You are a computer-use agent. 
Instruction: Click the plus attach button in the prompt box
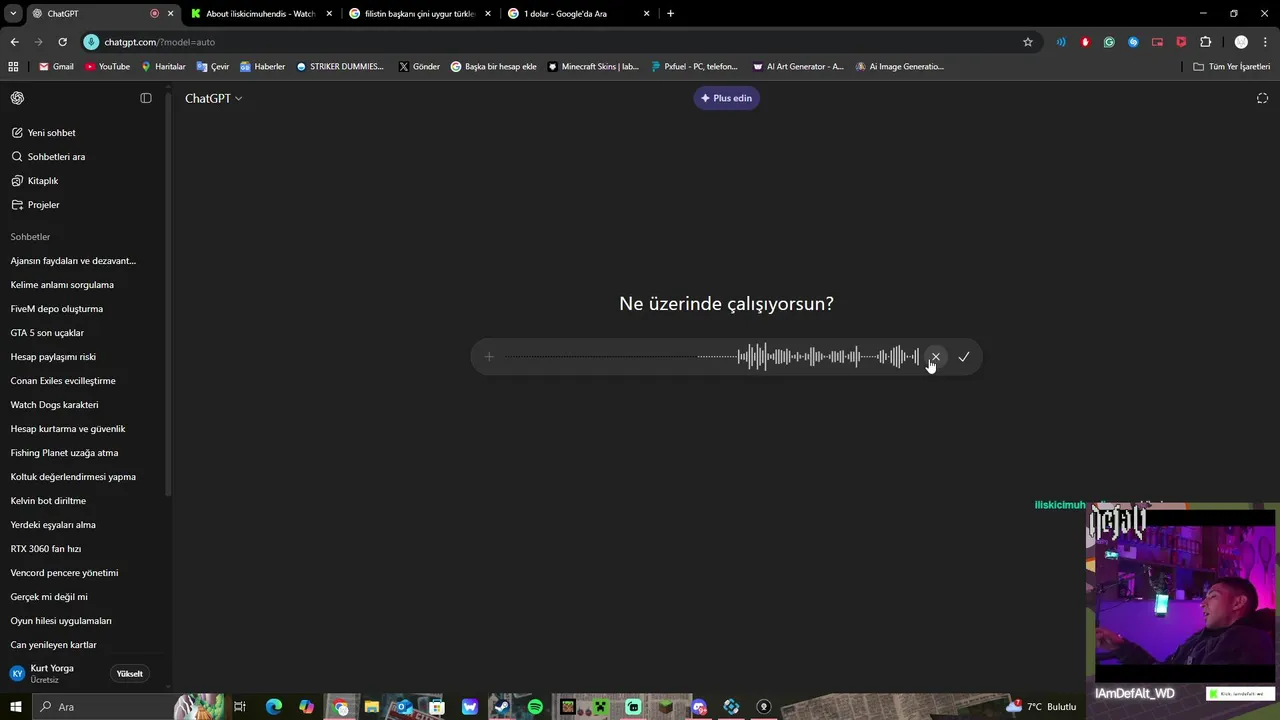489,357
